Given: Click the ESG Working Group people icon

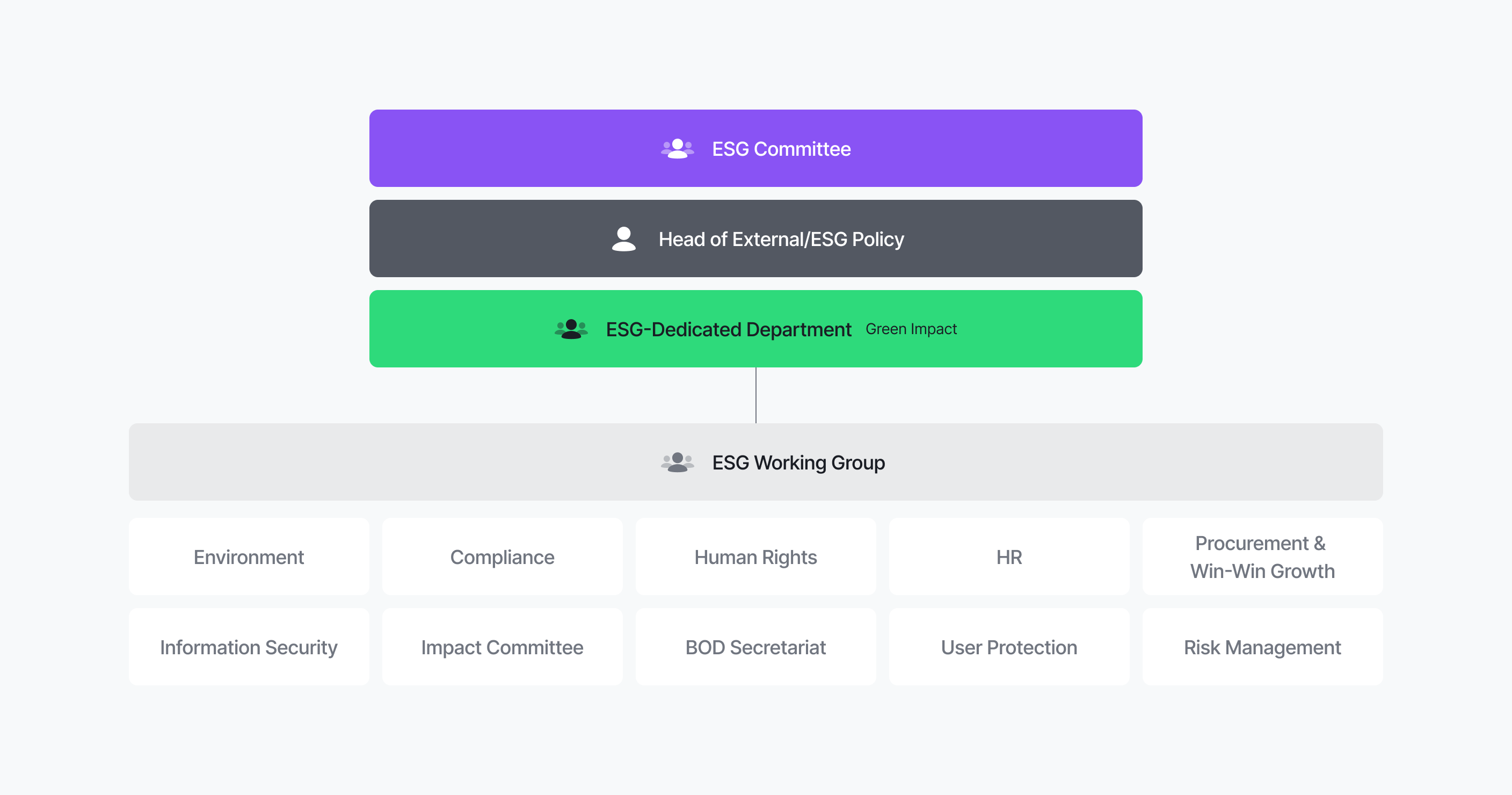Looking at the screenshot, I should tap(678, 462).
